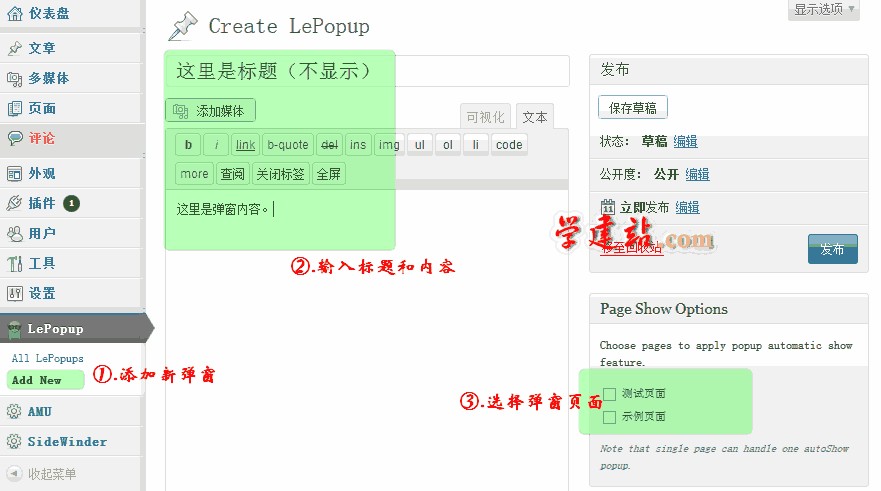Click the b-quote toolbar button
Image resolution: width=881 pixels, height=491 pixels.
[x=288, y=145]
